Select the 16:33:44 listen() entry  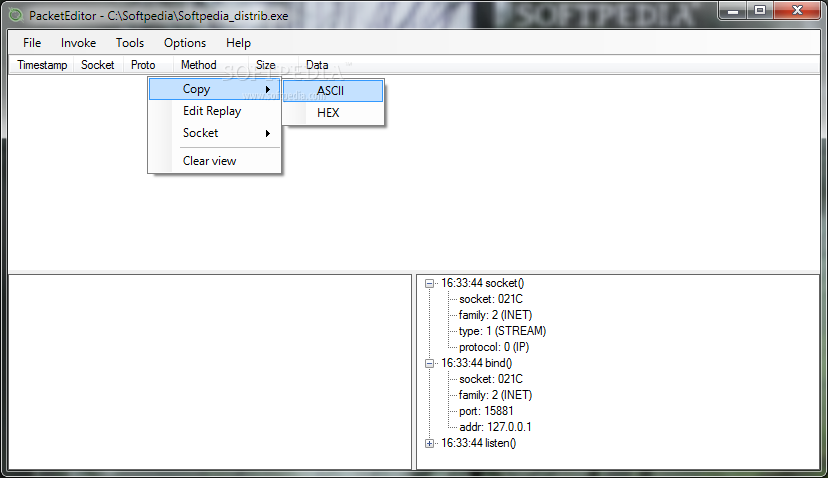click(478, 443)
